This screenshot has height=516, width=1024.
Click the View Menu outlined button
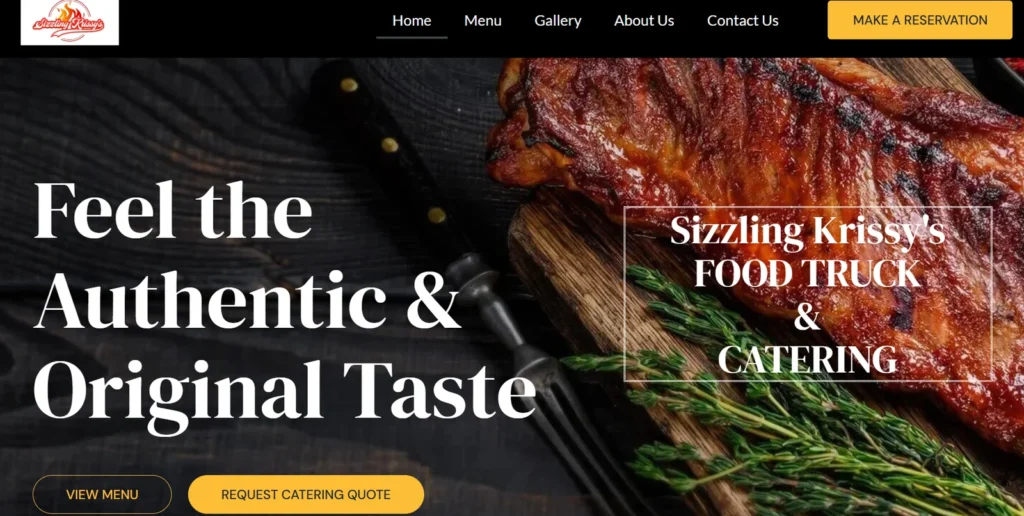pyautogui.click(x=102, y=494)
